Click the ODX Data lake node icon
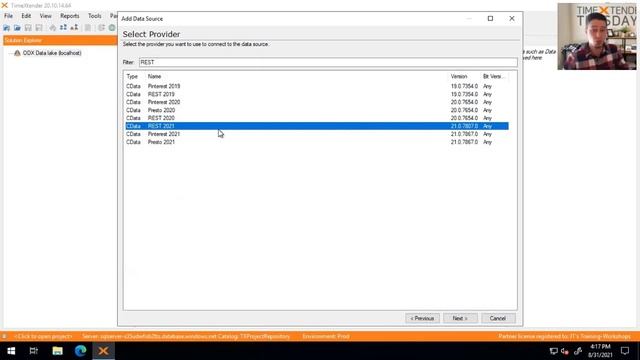640x360 pixels. [x=17, y=53]
